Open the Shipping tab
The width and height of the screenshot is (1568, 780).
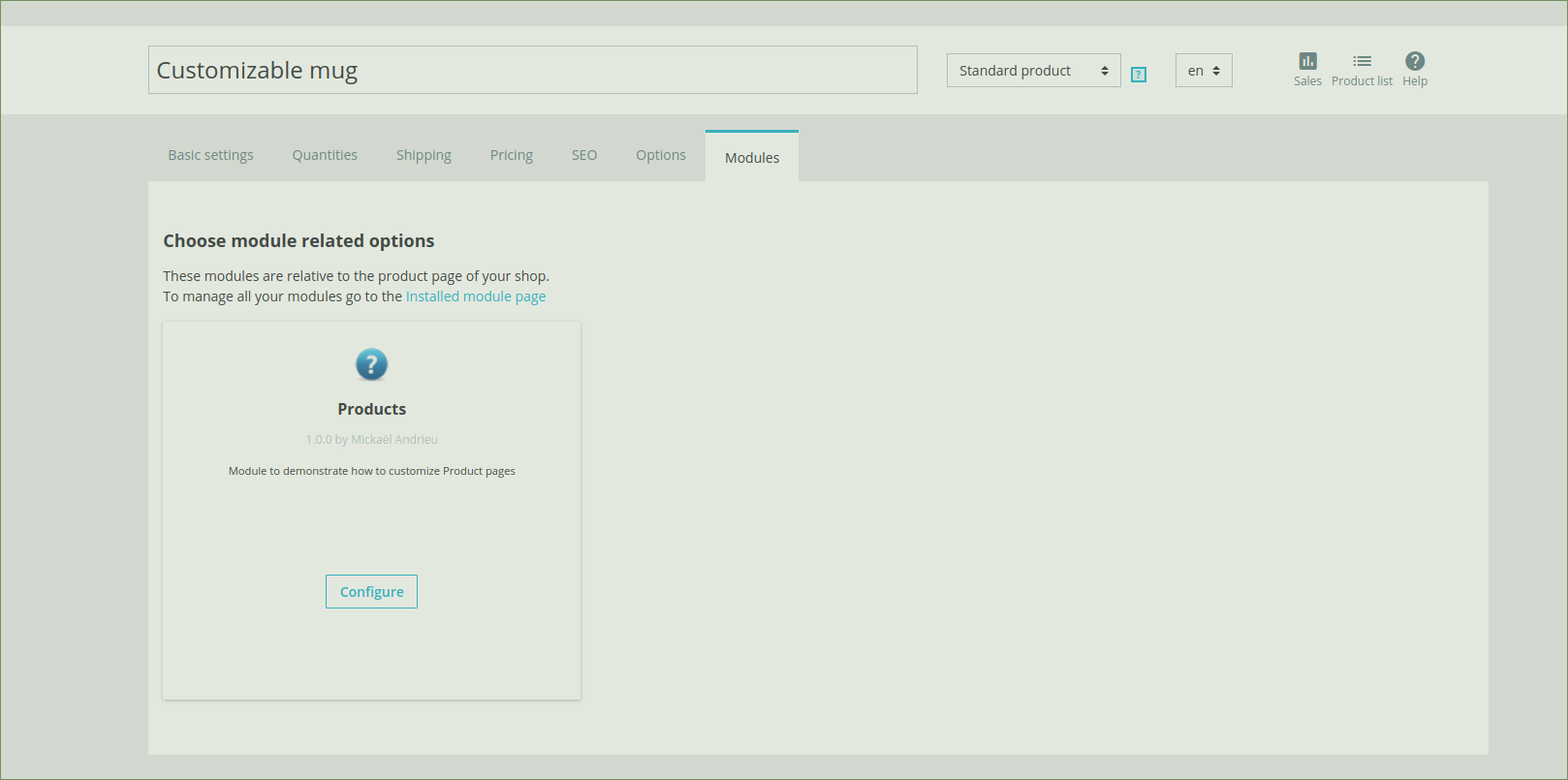[423, 155]
